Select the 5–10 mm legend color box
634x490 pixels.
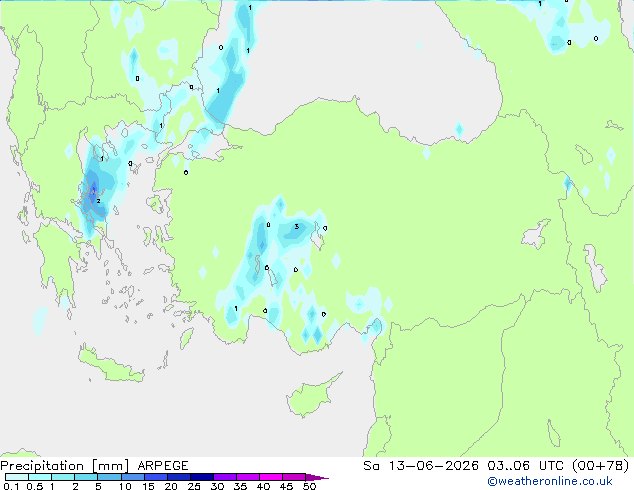[x=109, y=477]
